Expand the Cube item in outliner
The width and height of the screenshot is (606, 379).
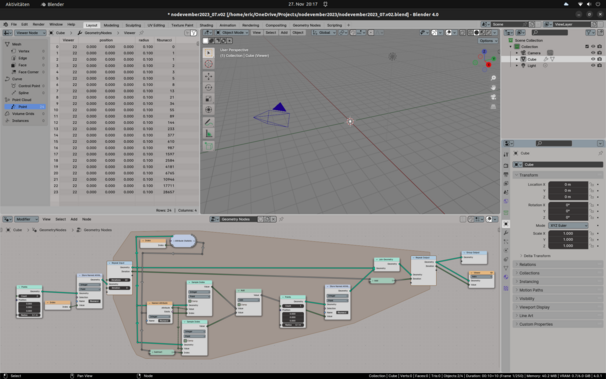click(517, 59)
